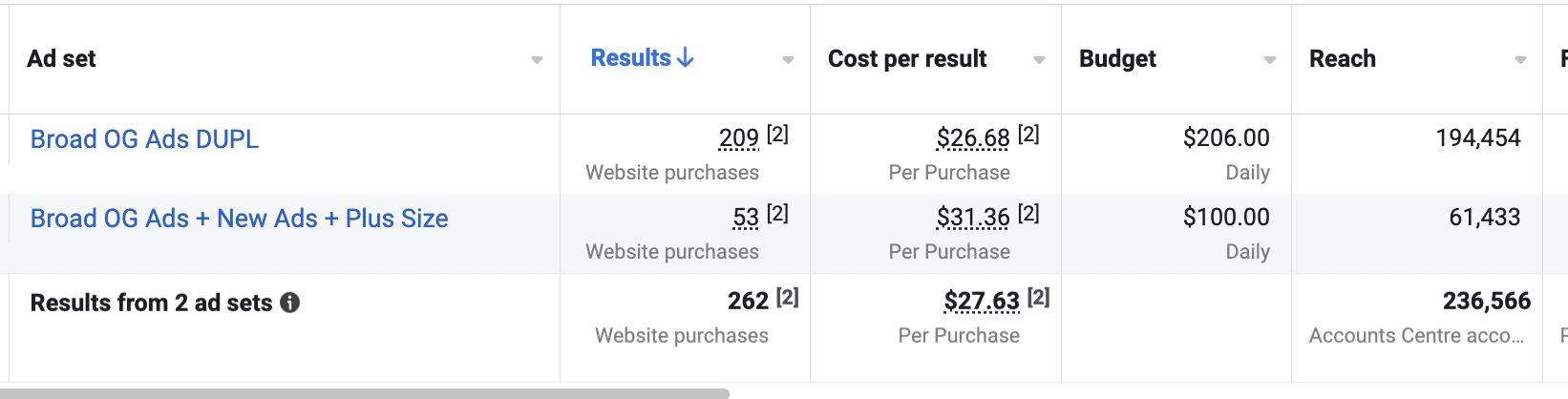Click the $206.00 daily budget cell
Image resolution: width=1568 pixels, height=399 pixels.
tap(1226, 138)
